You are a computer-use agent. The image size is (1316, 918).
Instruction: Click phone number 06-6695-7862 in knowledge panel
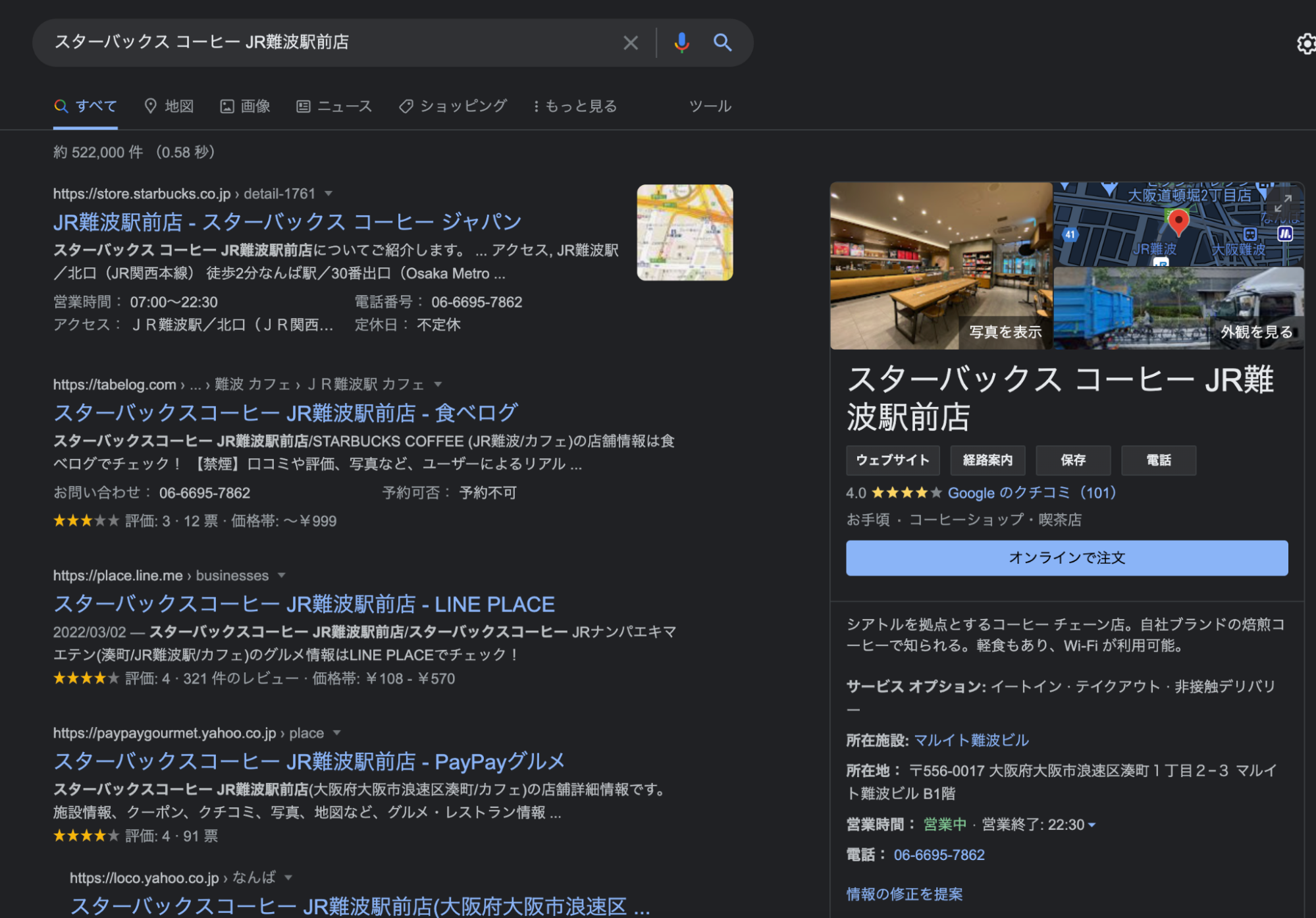point(939,855)
